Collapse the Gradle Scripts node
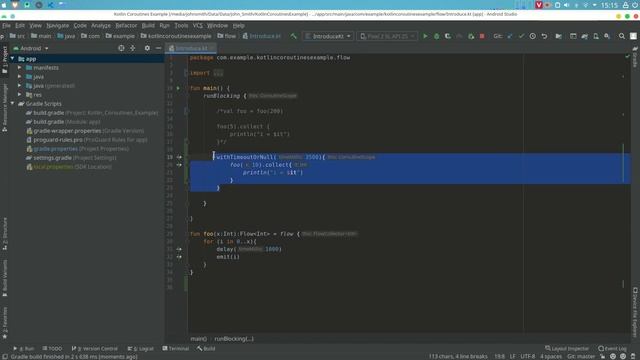Screen dimensions: 640x360 [x=13, y=104]
